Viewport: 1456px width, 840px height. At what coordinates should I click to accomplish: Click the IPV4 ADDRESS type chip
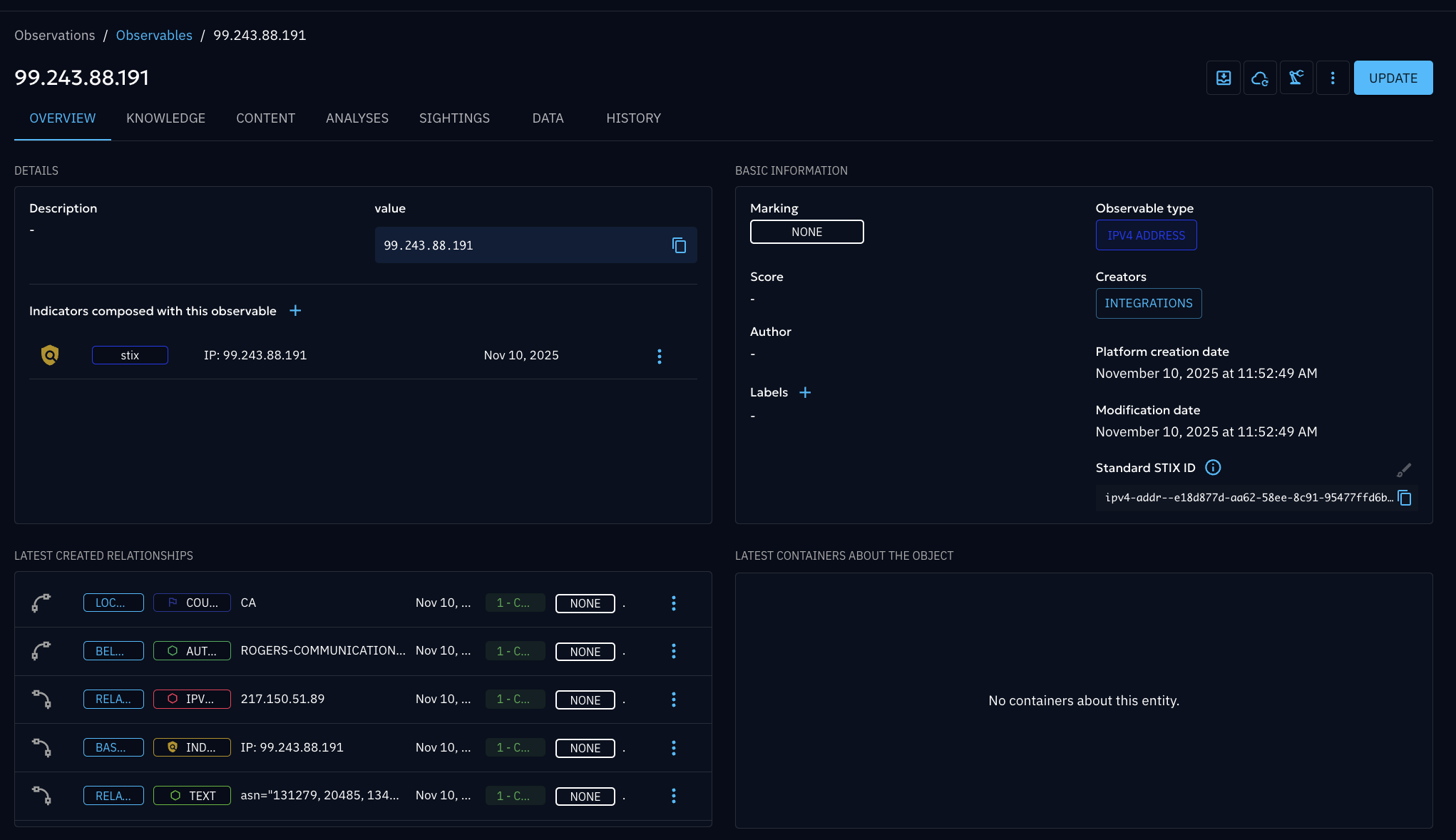[1146, 235]
